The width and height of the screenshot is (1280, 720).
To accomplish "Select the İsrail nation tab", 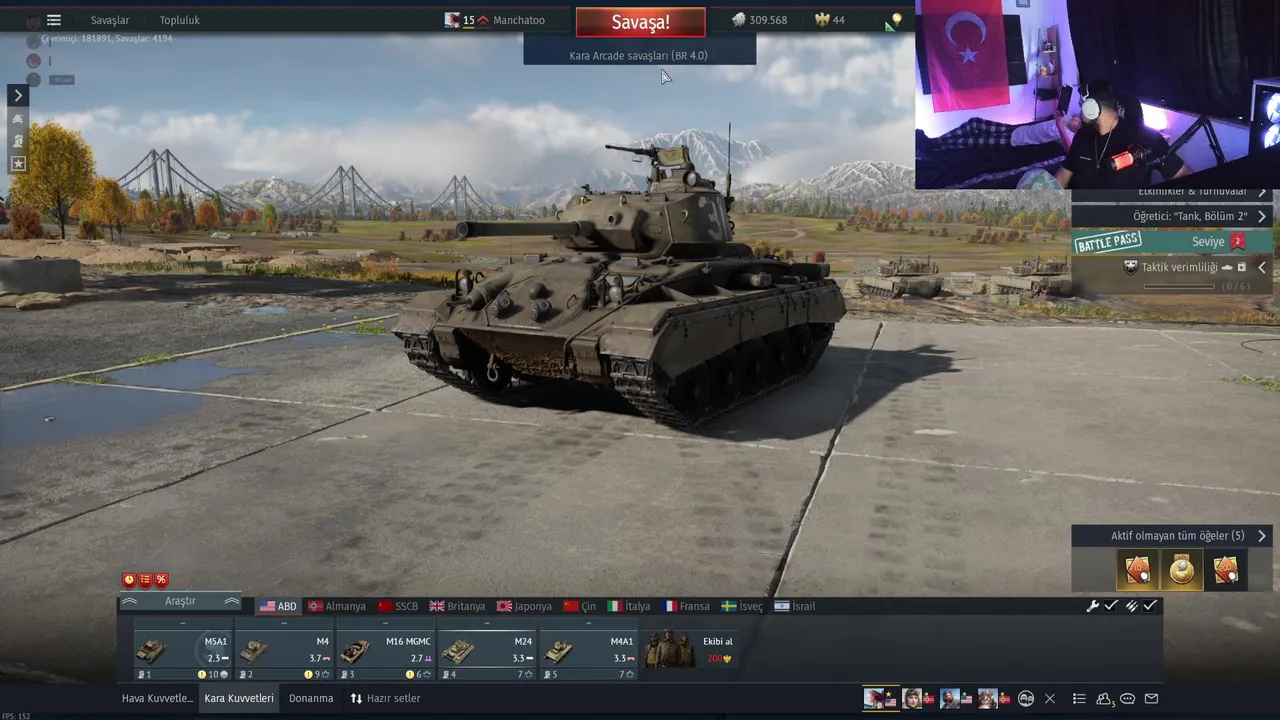I will [796, 606].
